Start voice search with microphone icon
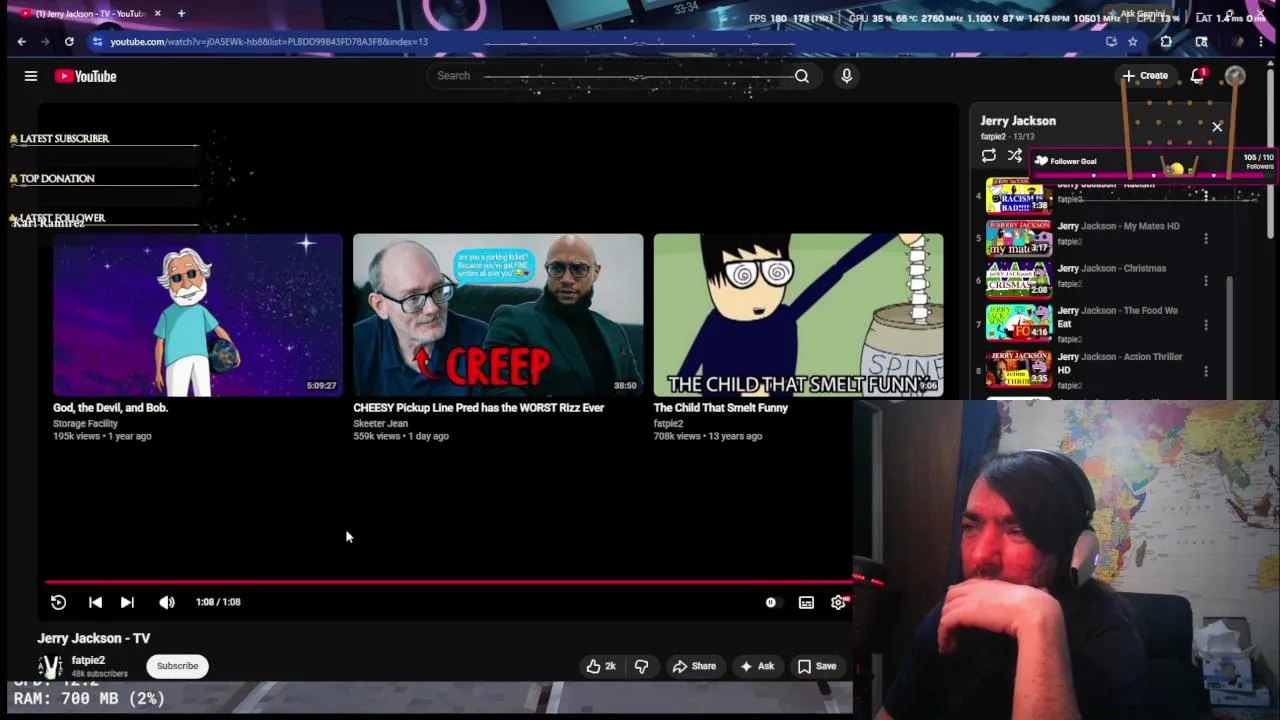Viewport: 1280px width, 720px height. [x=847, y=76]
